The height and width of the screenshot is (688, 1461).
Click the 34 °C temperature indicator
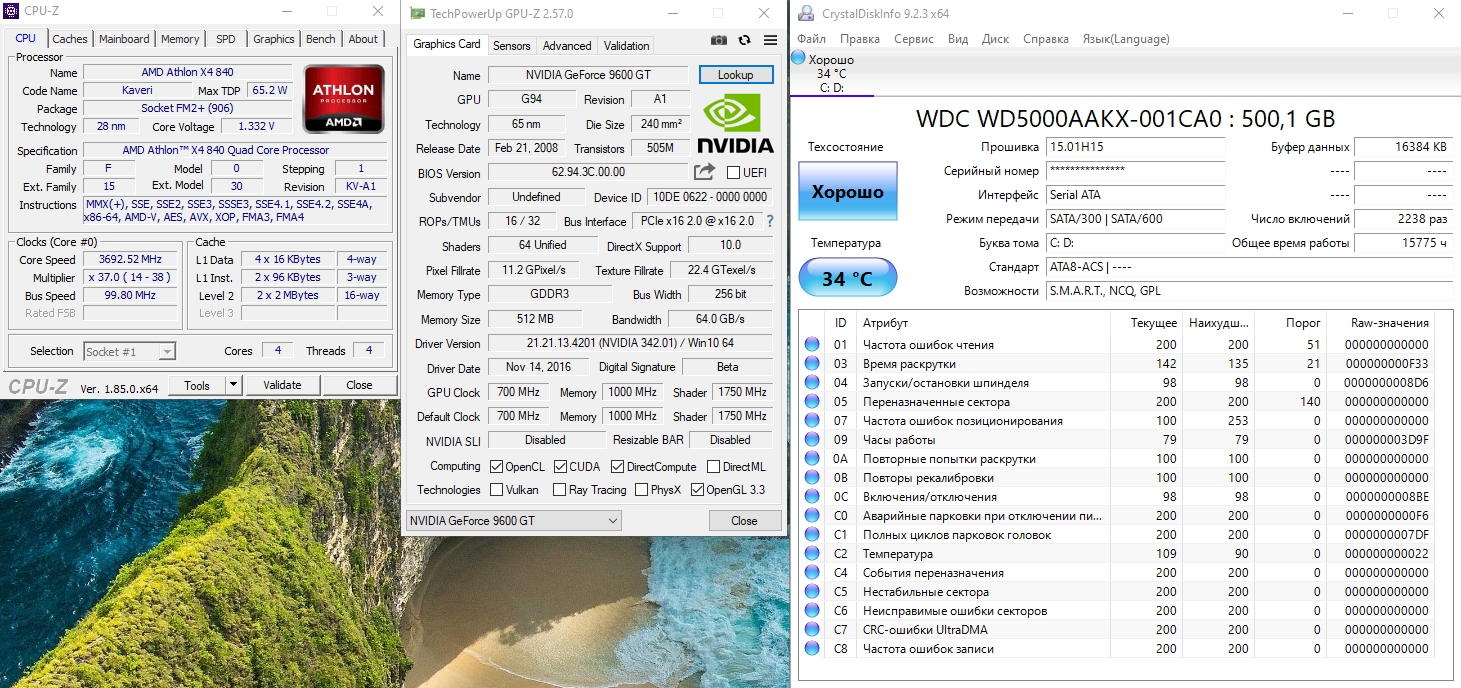point(847,279)
